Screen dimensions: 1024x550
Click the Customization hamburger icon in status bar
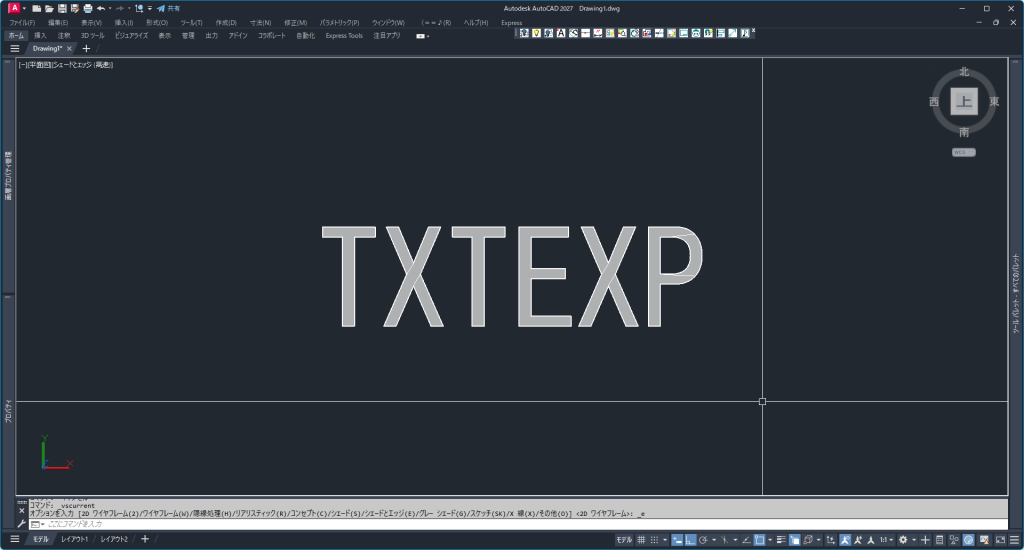click(x=1012, y=539)
